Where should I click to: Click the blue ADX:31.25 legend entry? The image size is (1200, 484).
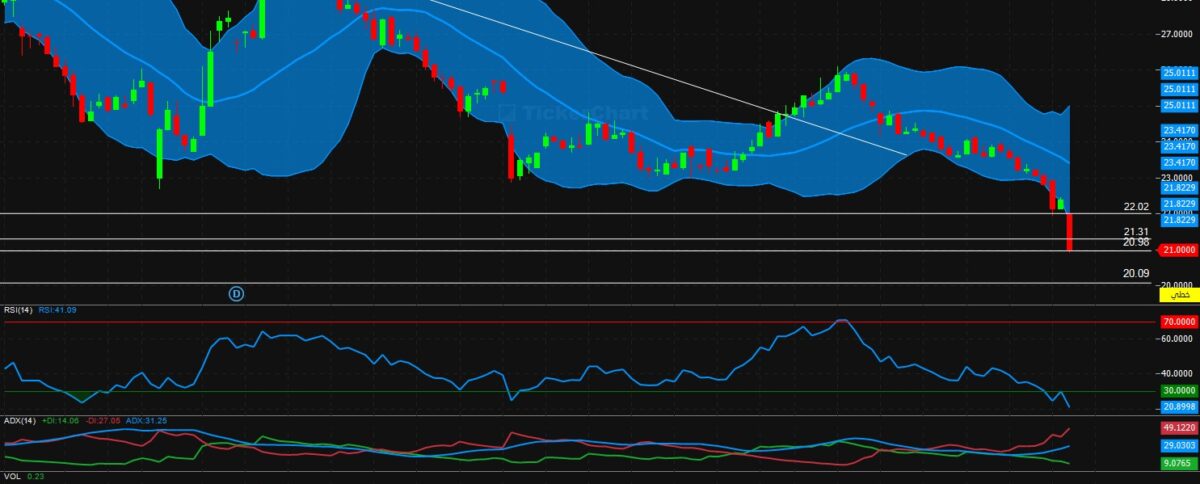click(x=148, y=421)
